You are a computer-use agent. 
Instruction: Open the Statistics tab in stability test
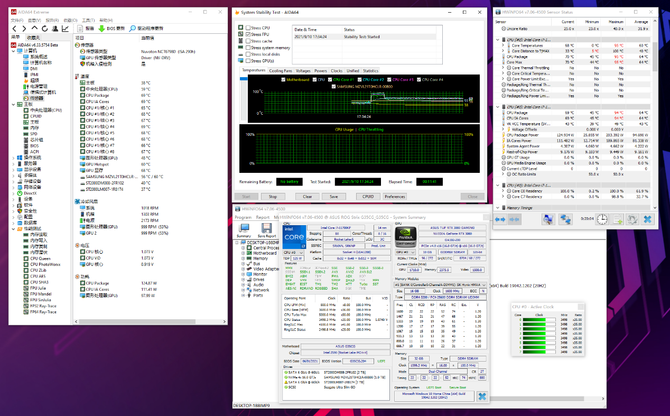pos(370,71)
